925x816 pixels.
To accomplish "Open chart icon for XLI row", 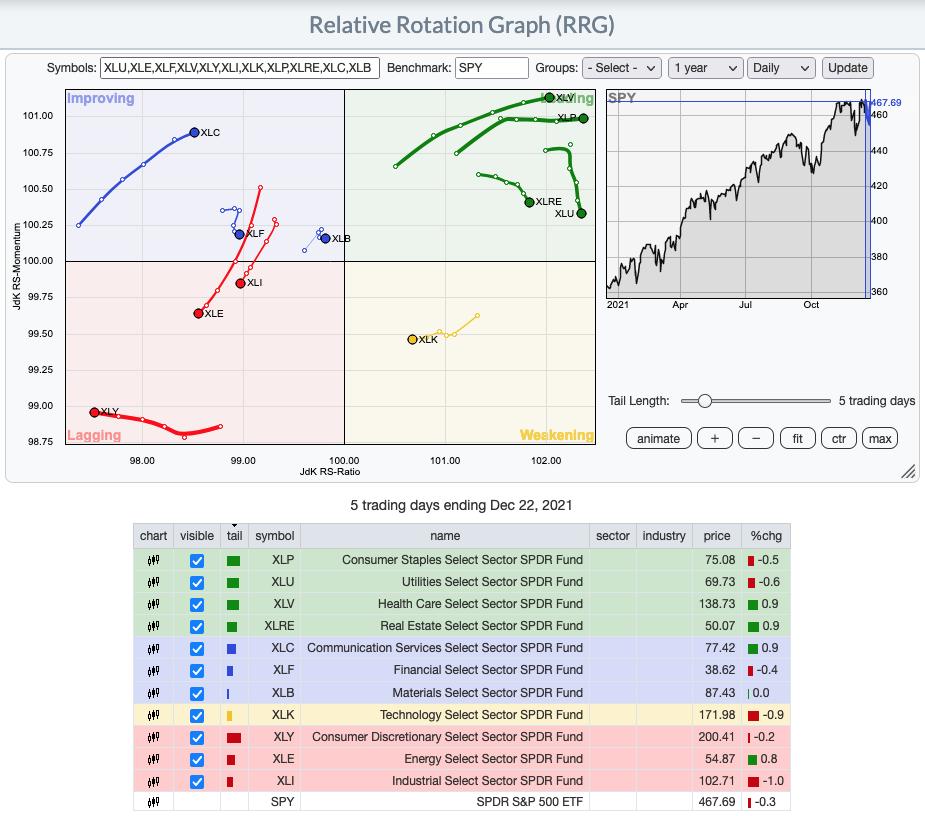I will [153, 781].
